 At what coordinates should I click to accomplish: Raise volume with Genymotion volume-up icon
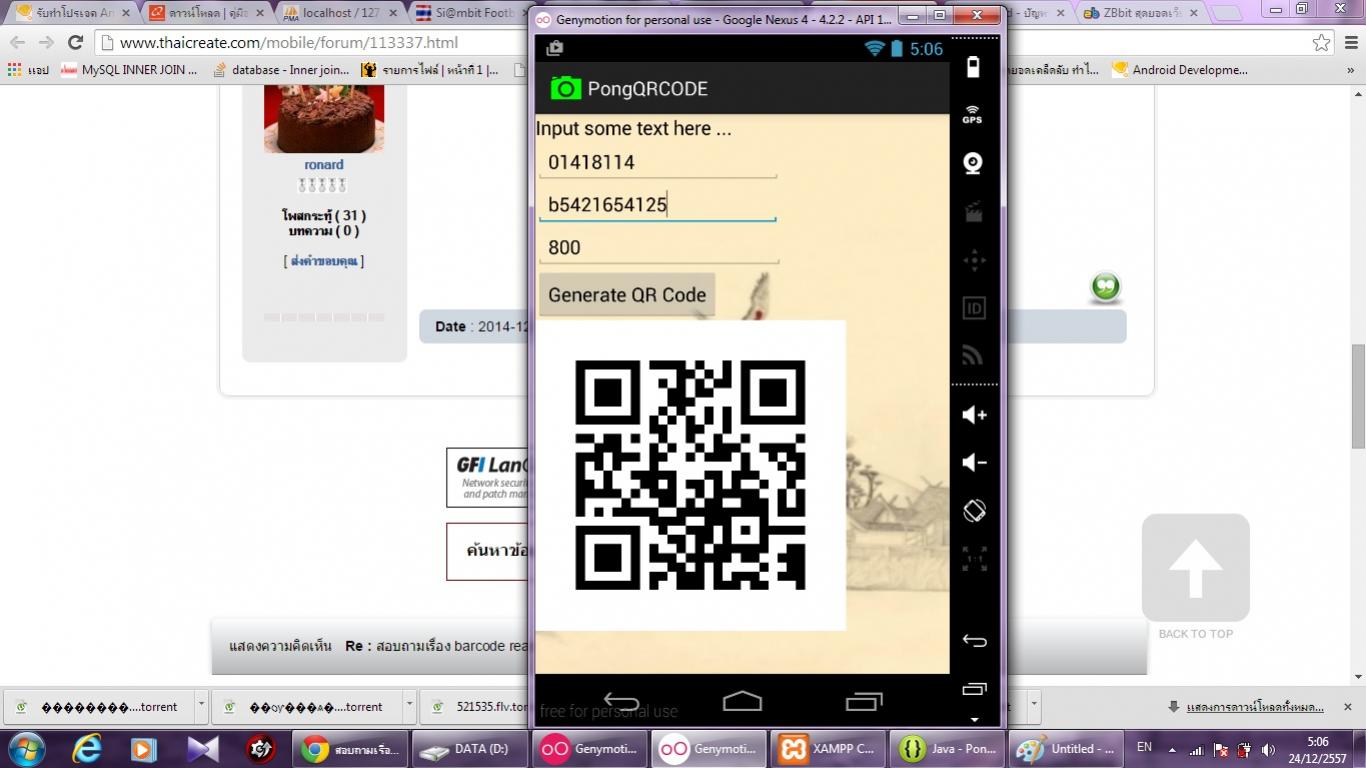[974, 415]
